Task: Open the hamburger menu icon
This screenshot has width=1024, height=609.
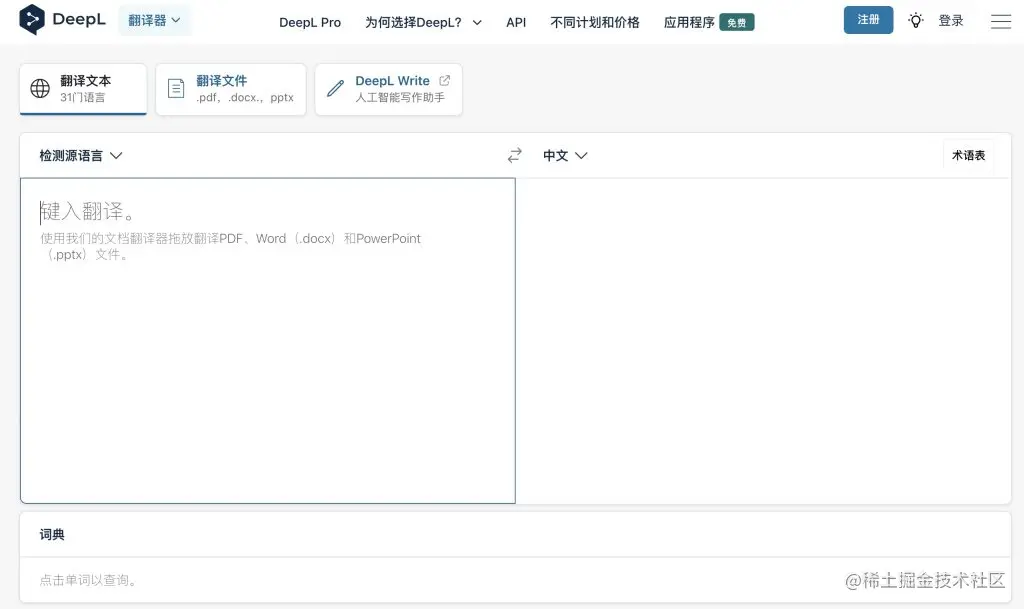Action: click(1000, 22)
